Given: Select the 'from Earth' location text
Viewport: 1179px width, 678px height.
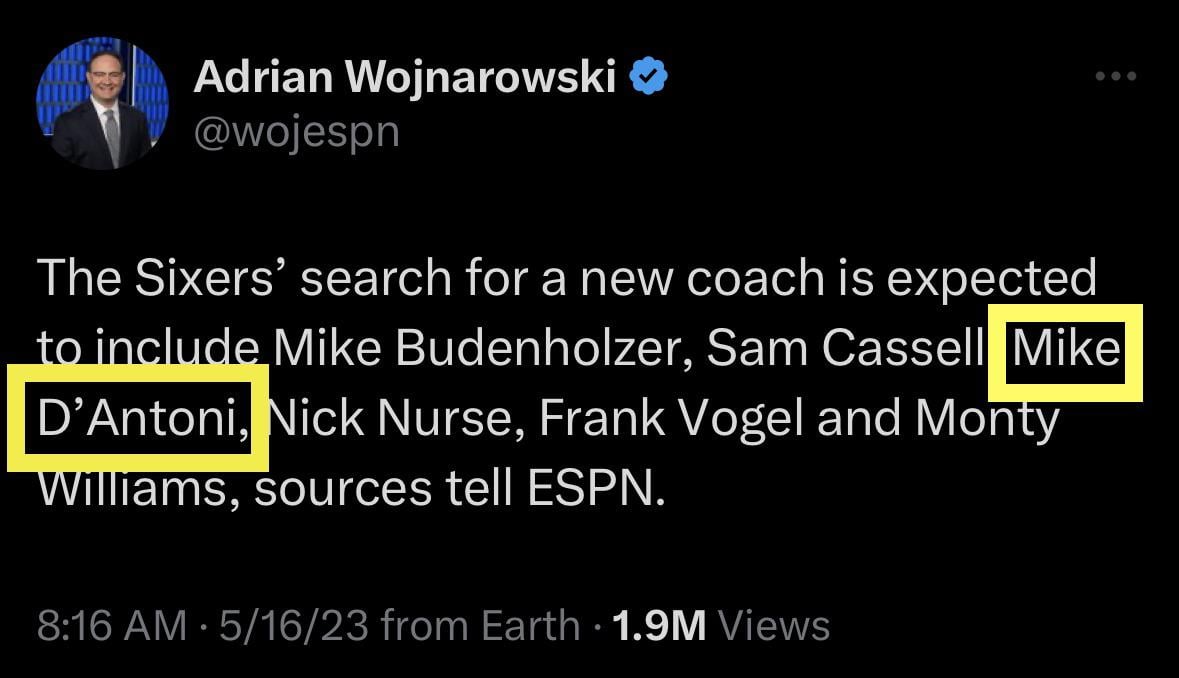Looking at the screenshot, I should coord(481,625).
